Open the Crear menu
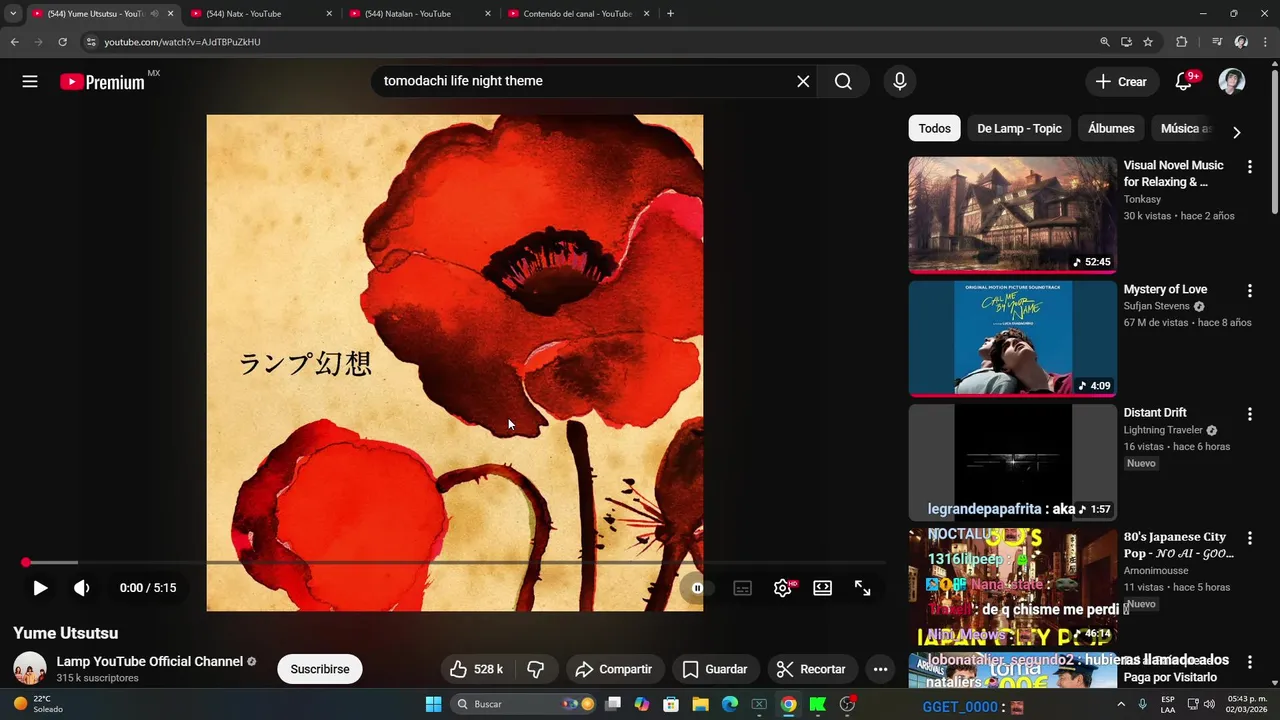1280x720 pixels. pyautogui.click(x=1121, y=82)
